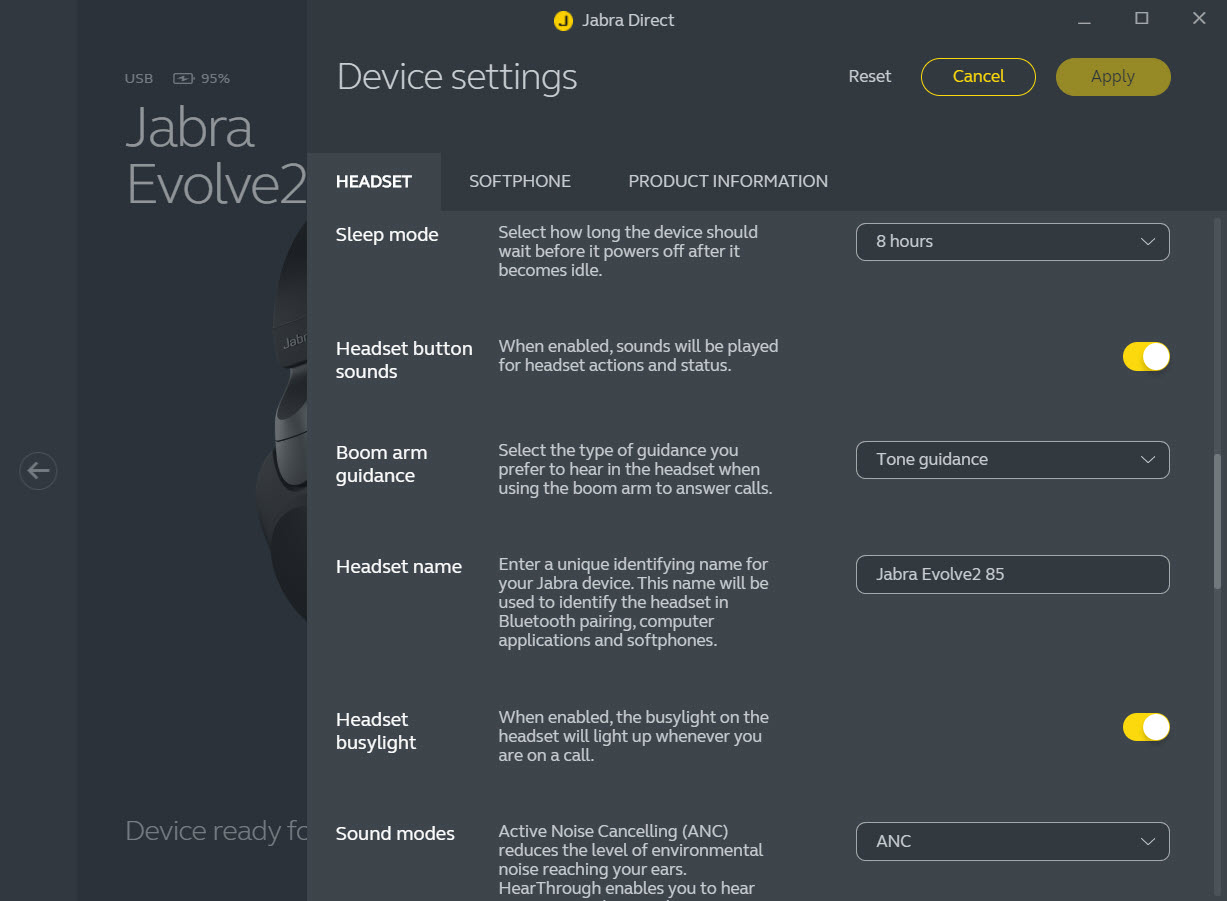The width and height of the screenshot is (1227, 901).
Task: Click the Boom arm guidance label
Action: tap(382, 464)
